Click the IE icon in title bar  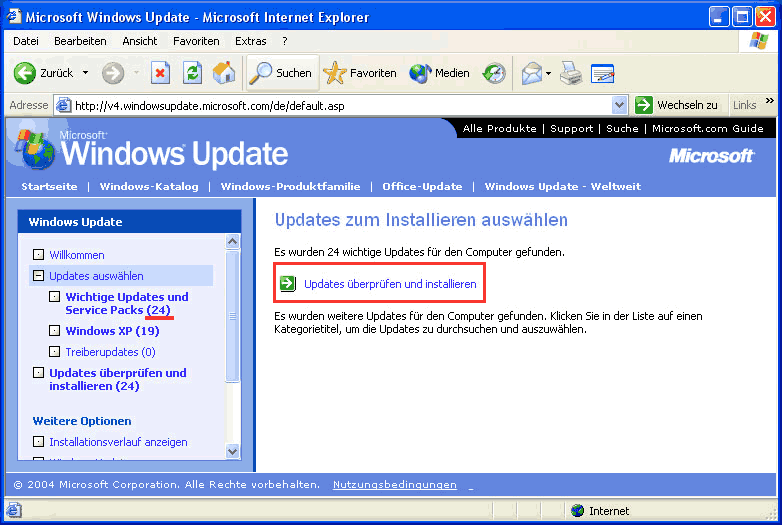click(x=13, y=16)
